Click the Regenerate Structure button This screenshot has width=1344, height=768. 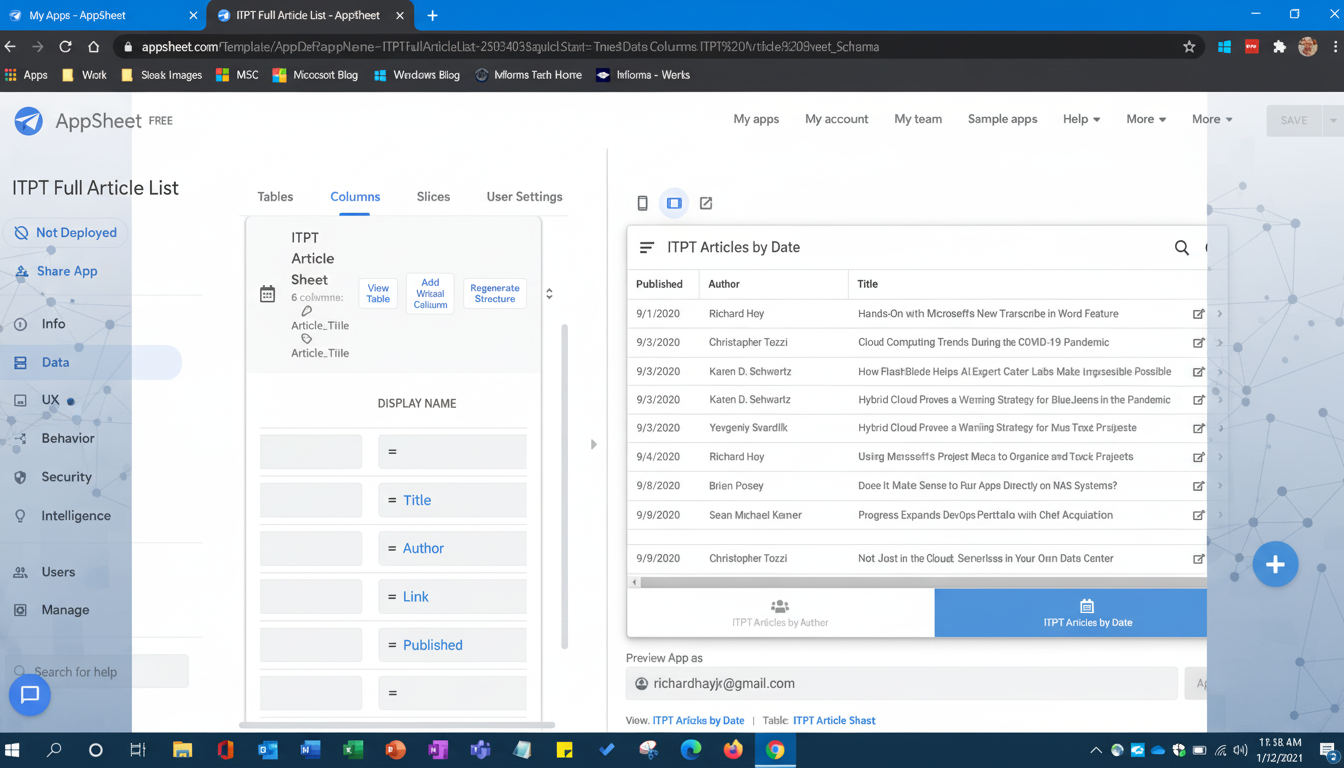(x=494, y=293)
